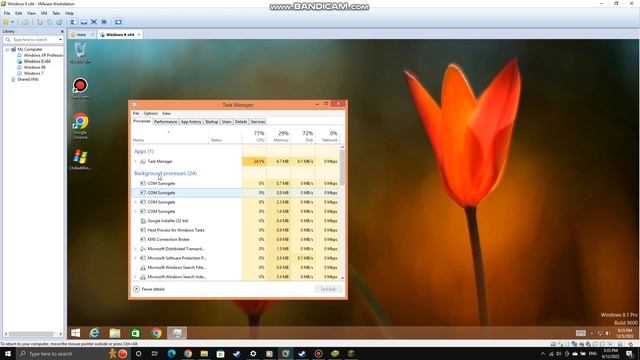Open the Help menu in VMware

[x=69, y=13]
